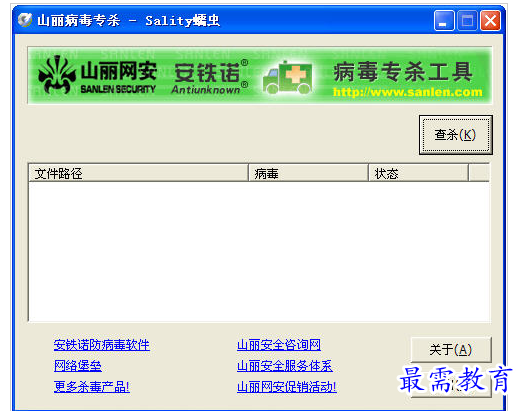The width and height of the screenshot is (521, 411).
Task: Open 山丽网安促销活动! link
Action: [x=287, y=387]
